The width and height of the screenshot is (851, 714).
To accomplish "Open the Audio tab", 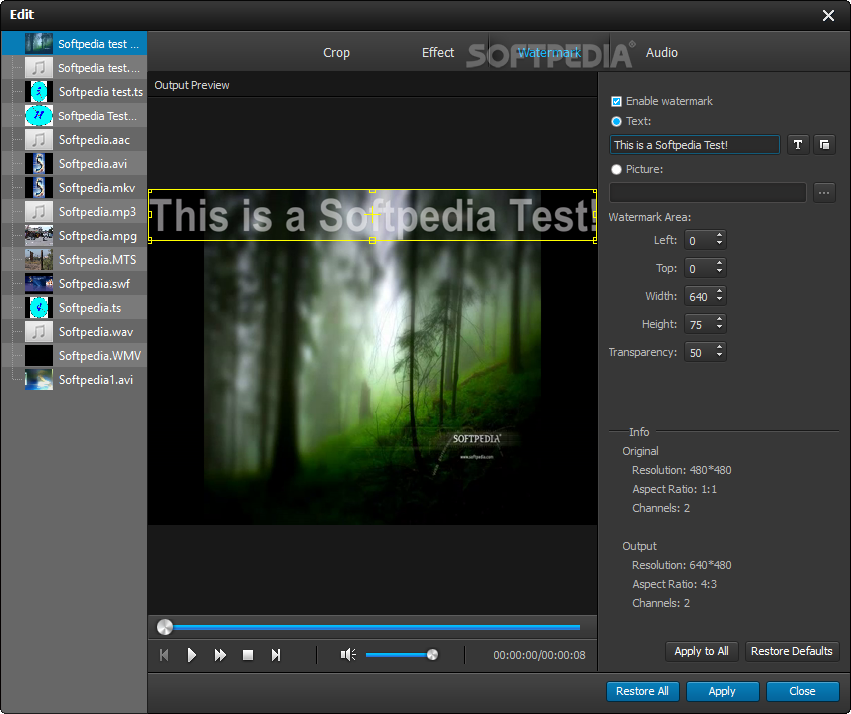I will pyautogui.click(x=662, y=53).
